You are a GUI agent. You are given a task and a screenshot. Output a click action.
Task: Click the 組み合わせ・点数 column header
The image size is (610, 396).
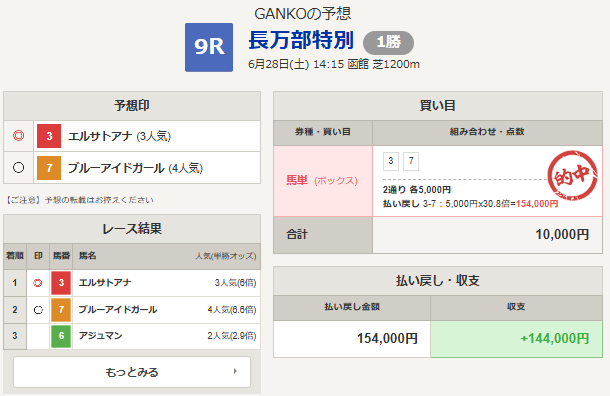click(487, 132)
